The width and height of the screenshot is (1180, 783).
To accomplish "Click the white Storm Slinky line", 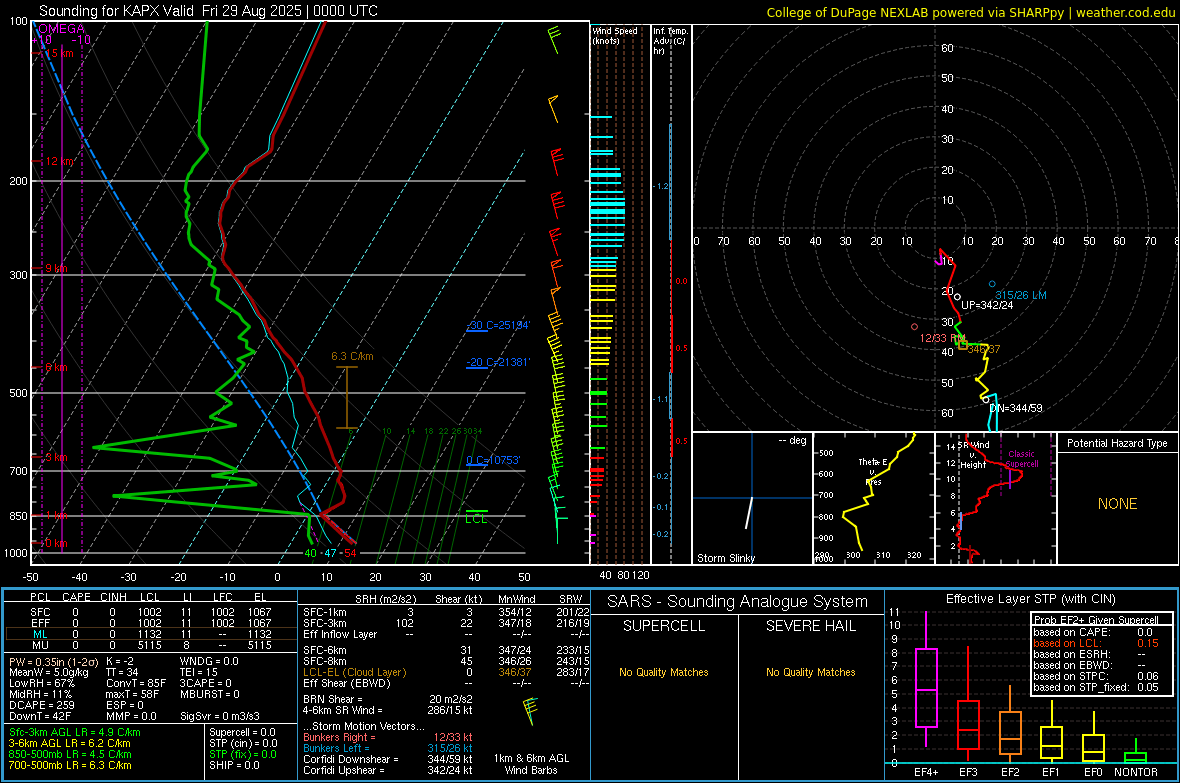I will [749, 512].
